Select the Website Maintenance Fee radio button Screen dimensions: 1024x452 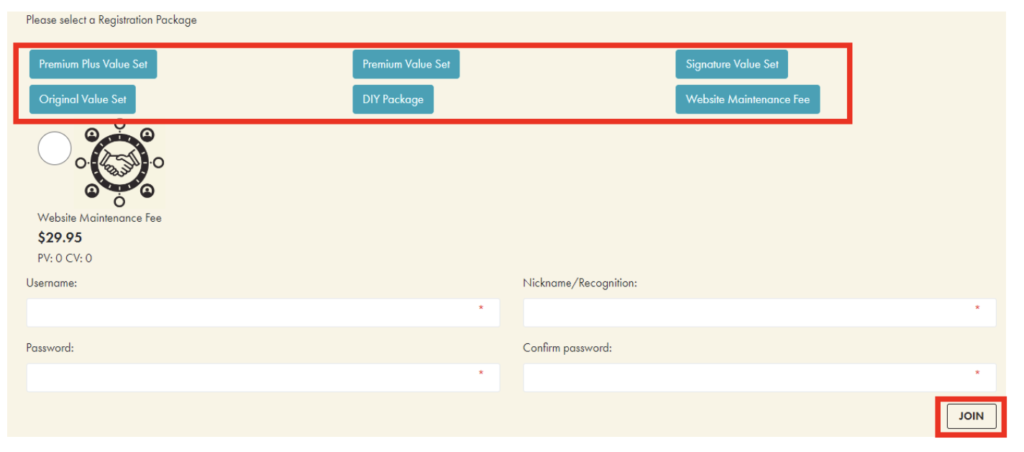55,148
